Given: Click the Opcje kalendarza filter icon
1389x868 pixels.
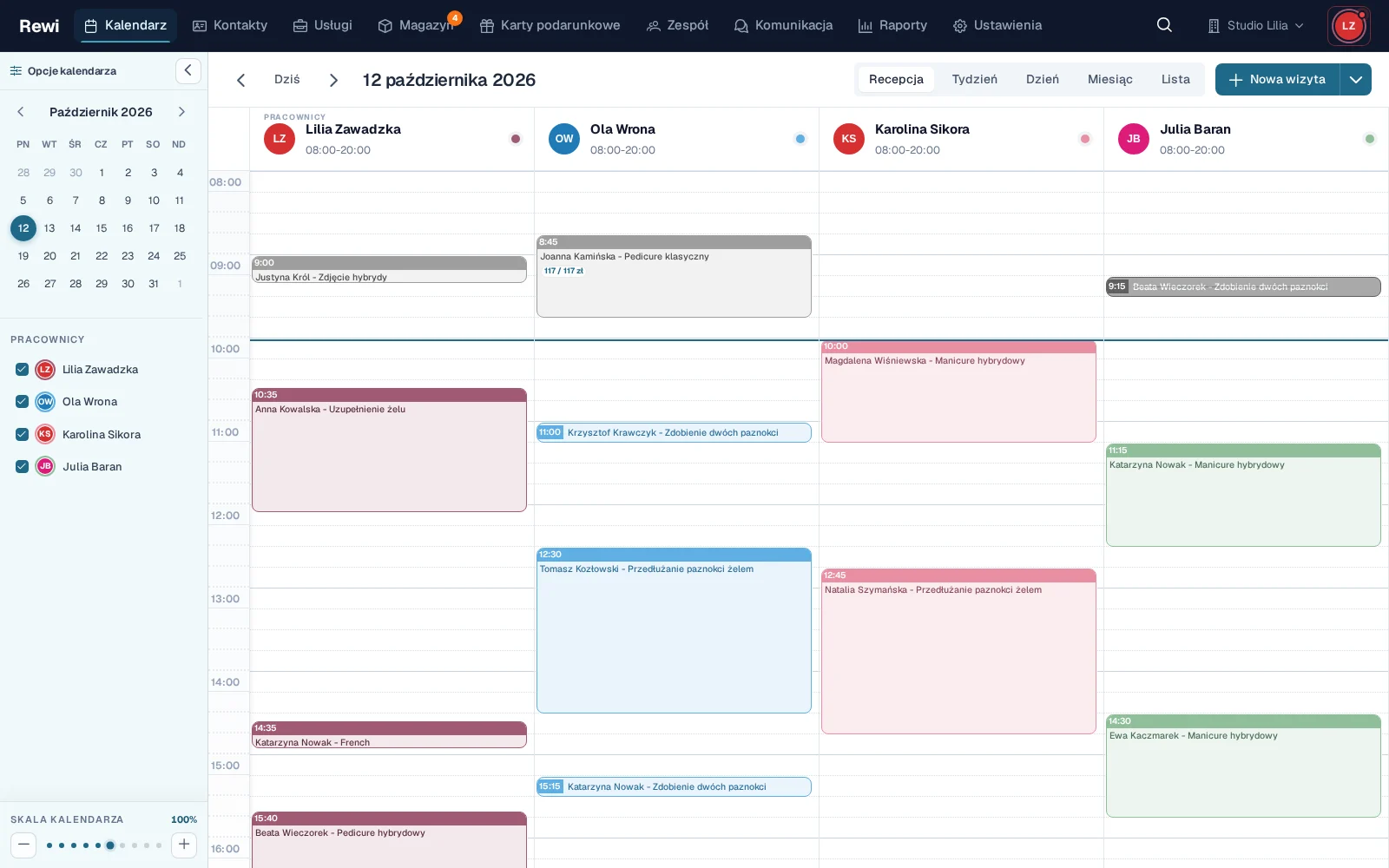Looking at the screenshot, I should point(16,71).
